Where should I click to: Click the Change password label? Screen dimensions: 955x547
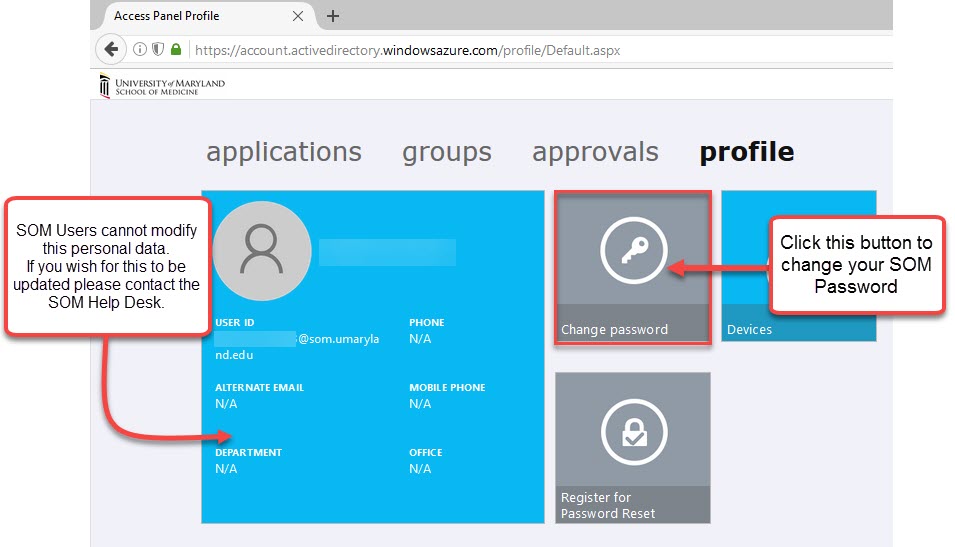click(614, 329)
